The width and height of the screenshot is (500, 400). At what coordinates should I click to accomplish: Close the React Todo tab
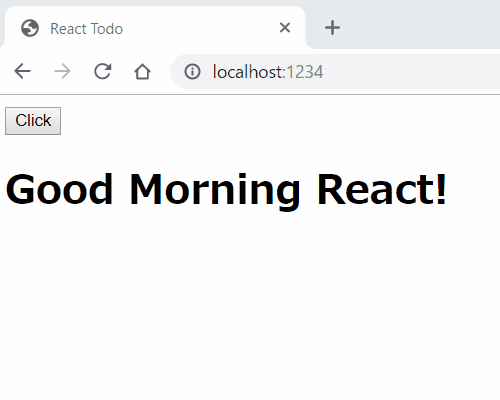285,28
